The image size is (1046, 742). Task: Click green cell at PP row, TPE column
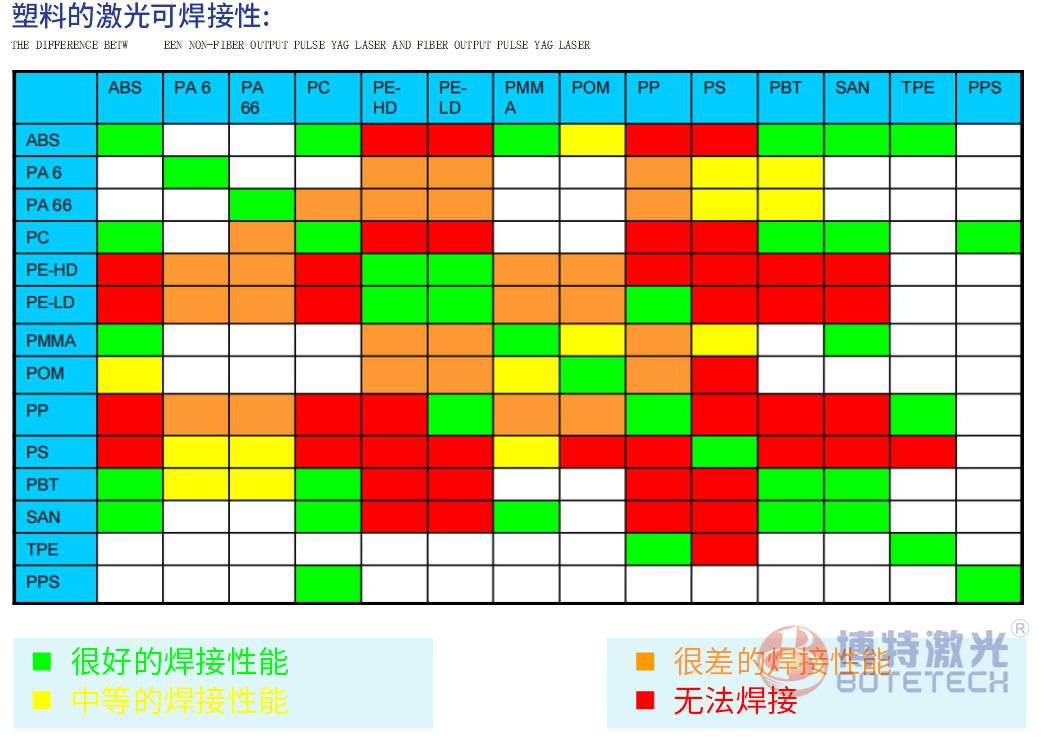pos(923,414)
